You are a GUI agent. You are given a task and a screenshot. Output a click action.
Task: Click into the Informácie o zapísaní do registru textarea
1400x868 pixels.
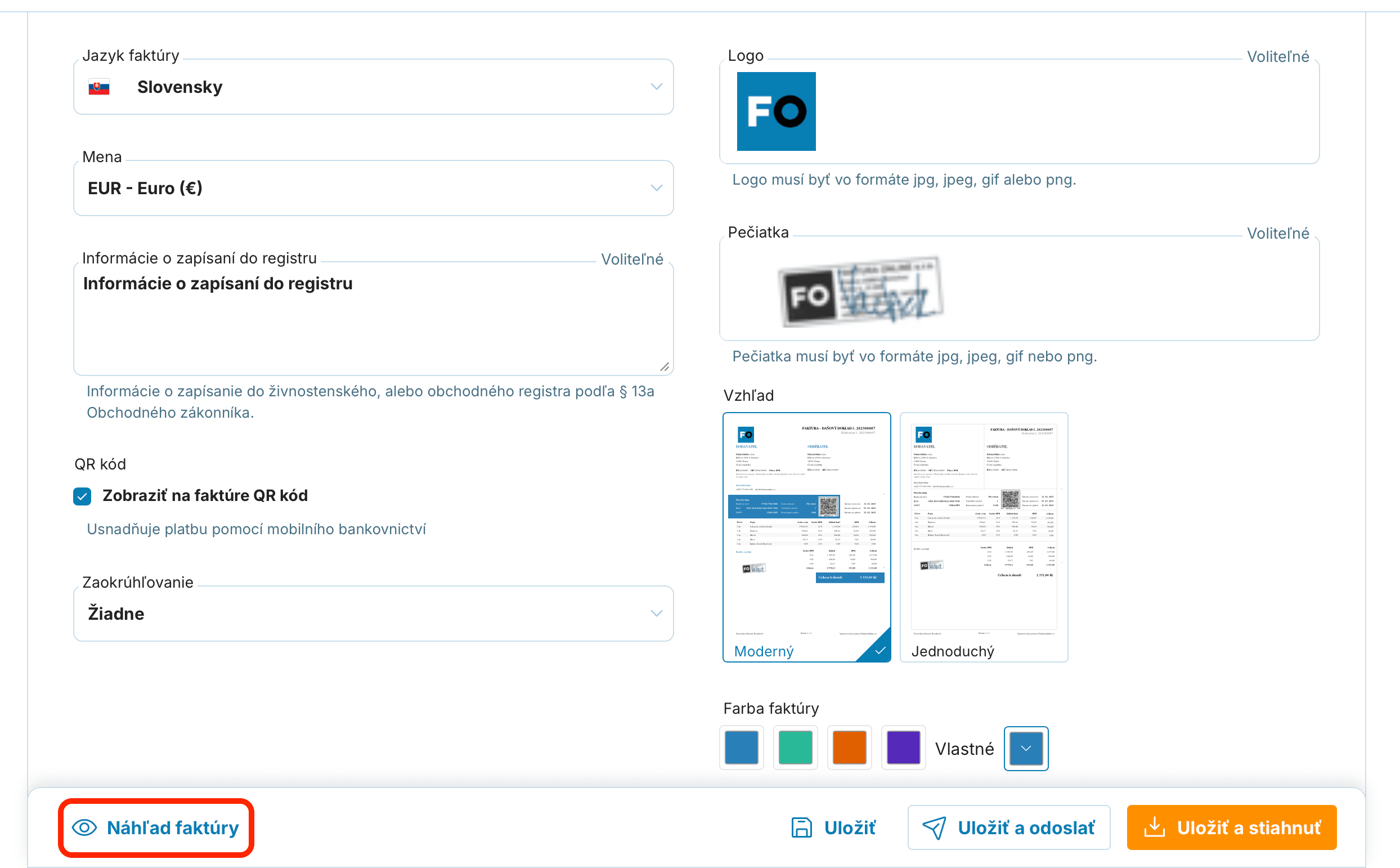coord(373,319)
